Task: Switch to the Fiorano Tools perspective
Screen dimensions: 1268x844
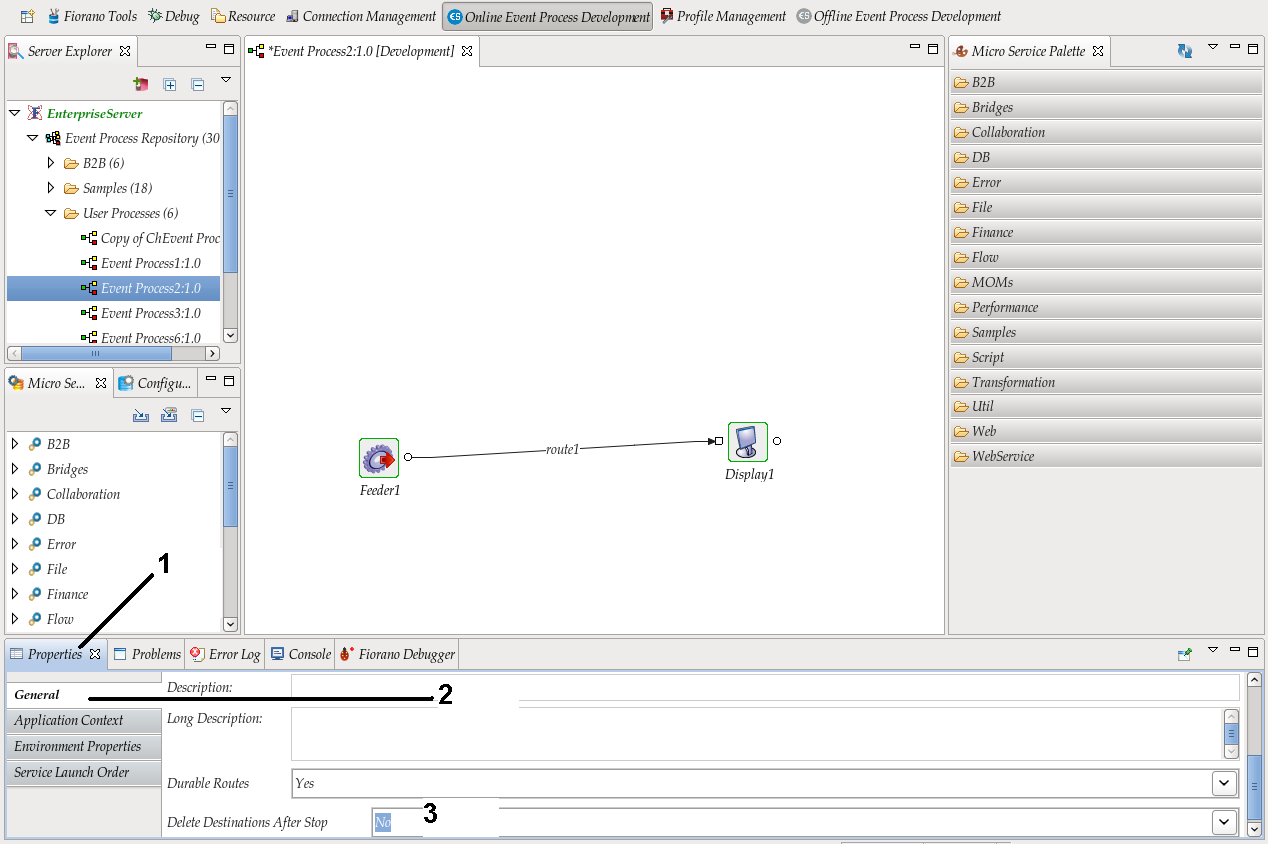Action: (92, 16)
